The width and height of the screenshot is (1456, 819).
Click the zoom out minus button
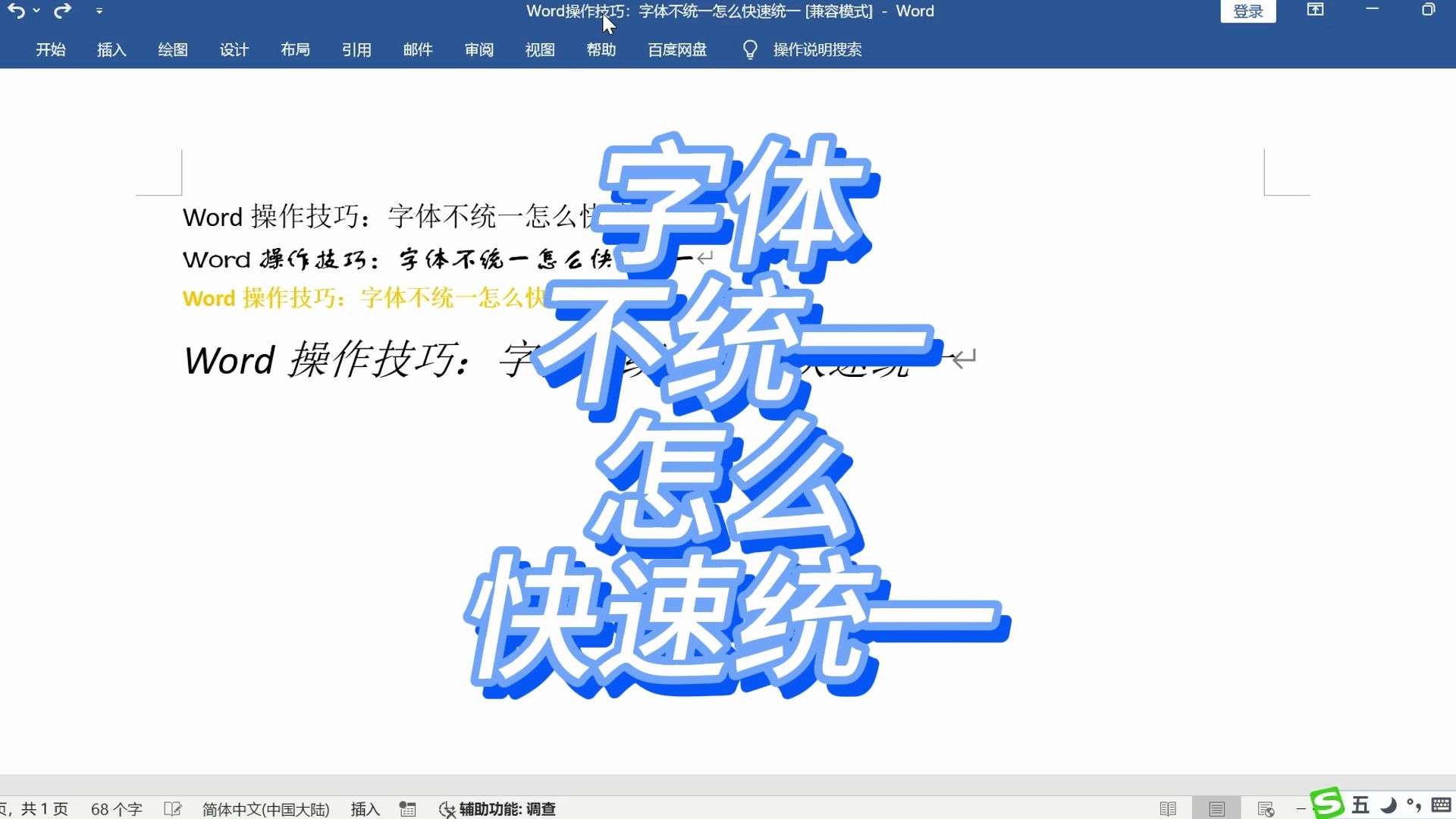[x=1301, y=809]
